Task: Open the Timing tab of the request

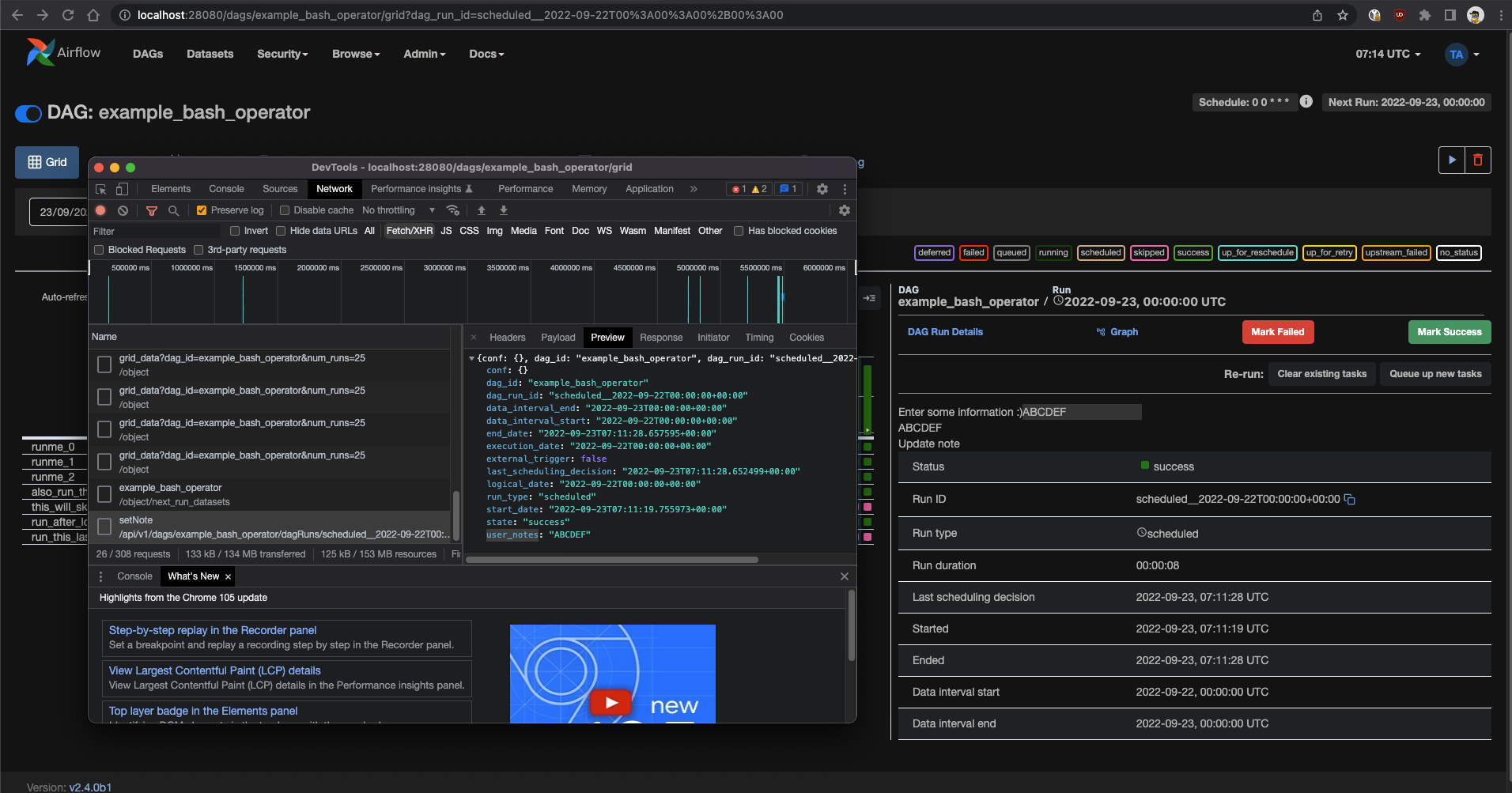Action: pos(759,338)
